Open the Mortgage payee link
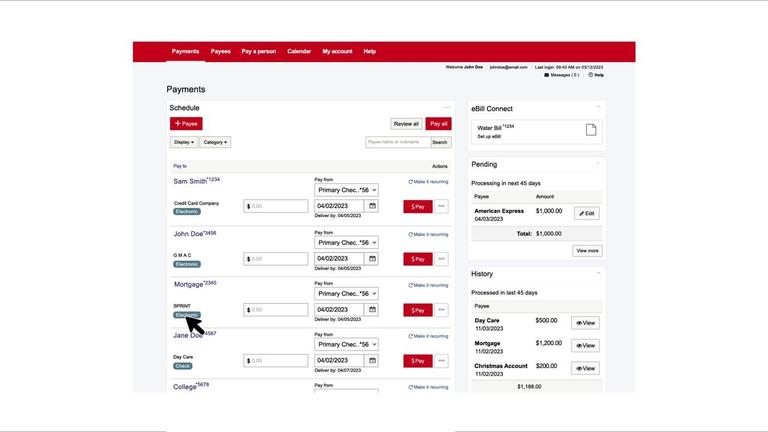The width and height of the screenshot is (768, 432). [x=195, y=284]
